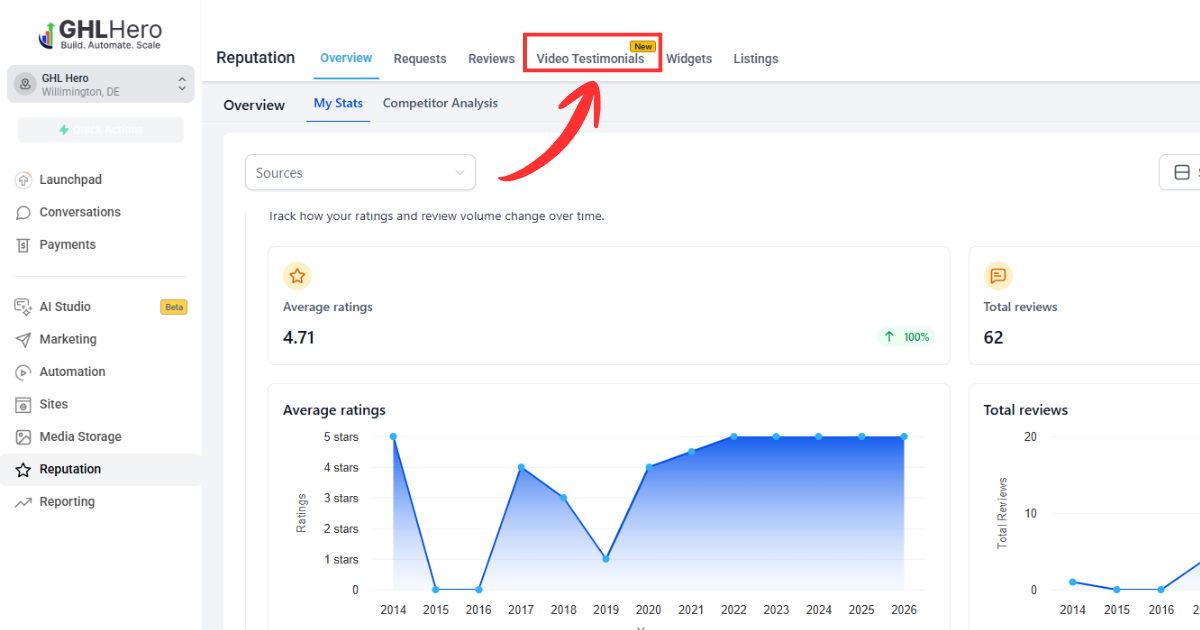Switch to the Requests tab

point(420,59)
